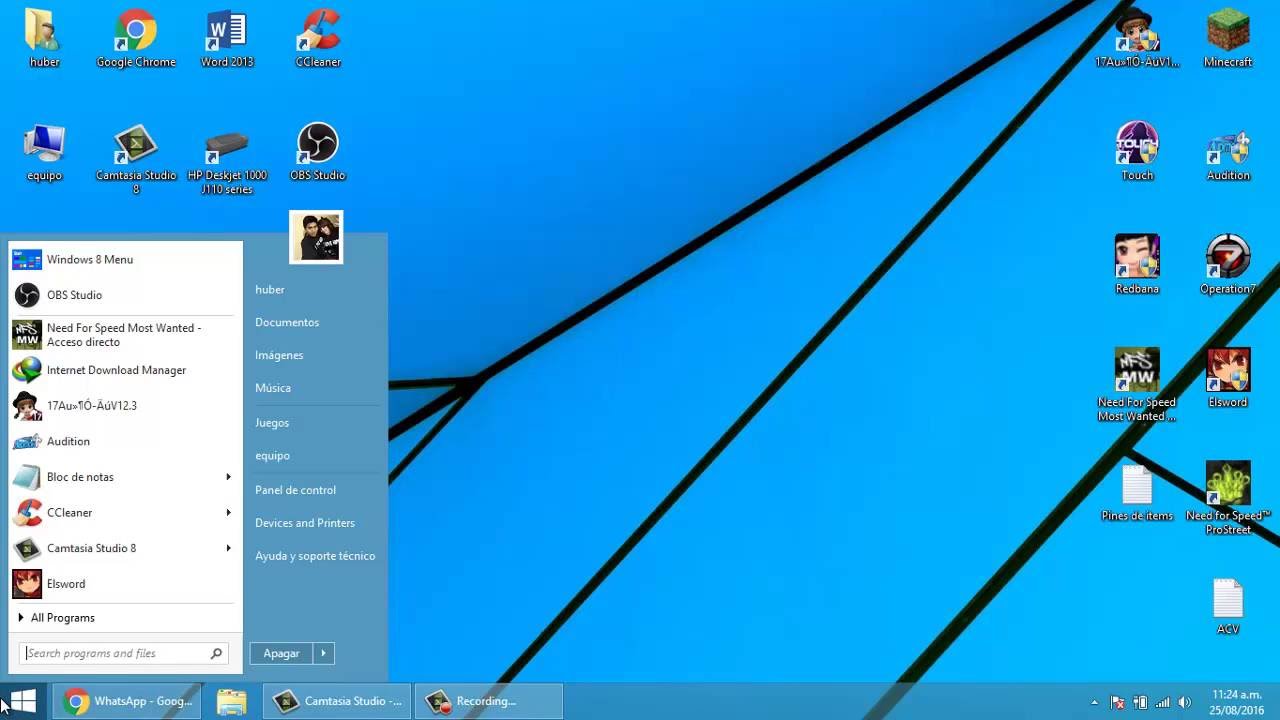
Task: Click the Apagar button
Action: click(281, 653)
